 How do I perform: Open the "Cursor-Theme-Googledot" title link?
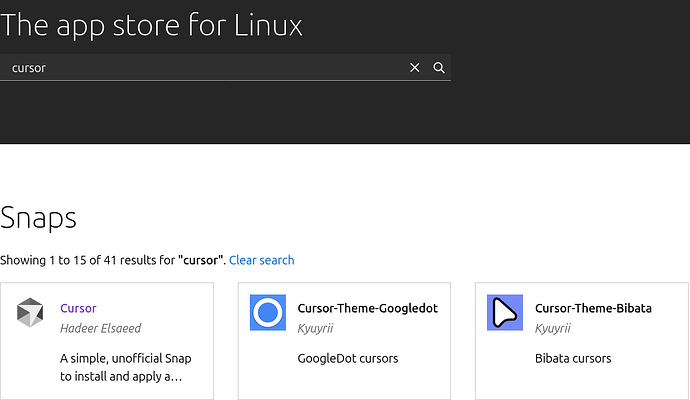(367, 308)
